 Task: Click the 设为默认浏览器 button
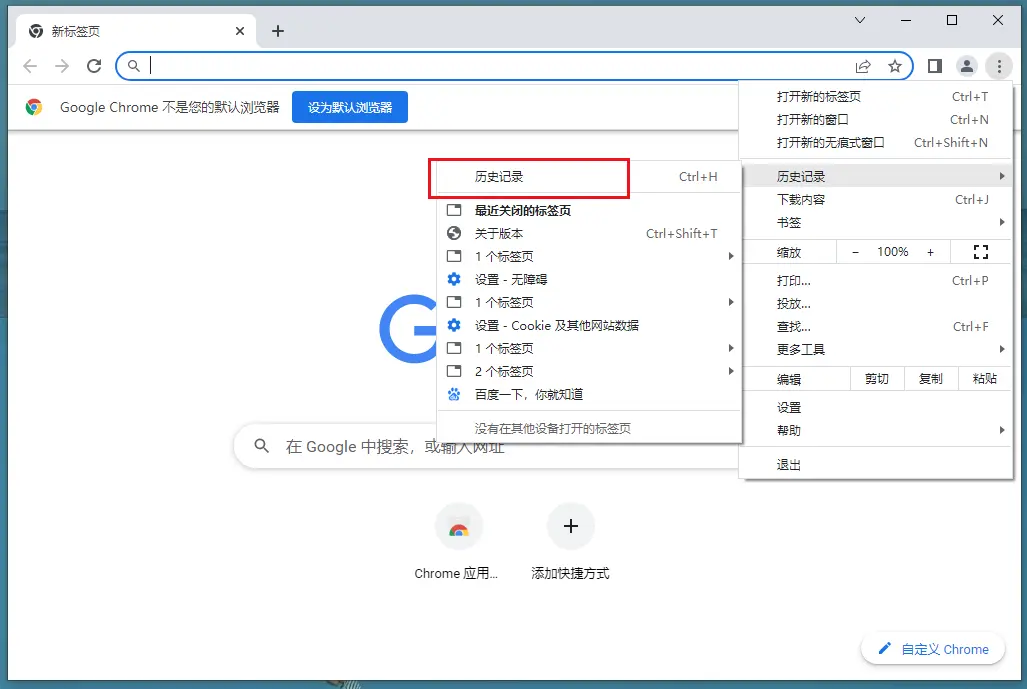(x=349, y=107)
